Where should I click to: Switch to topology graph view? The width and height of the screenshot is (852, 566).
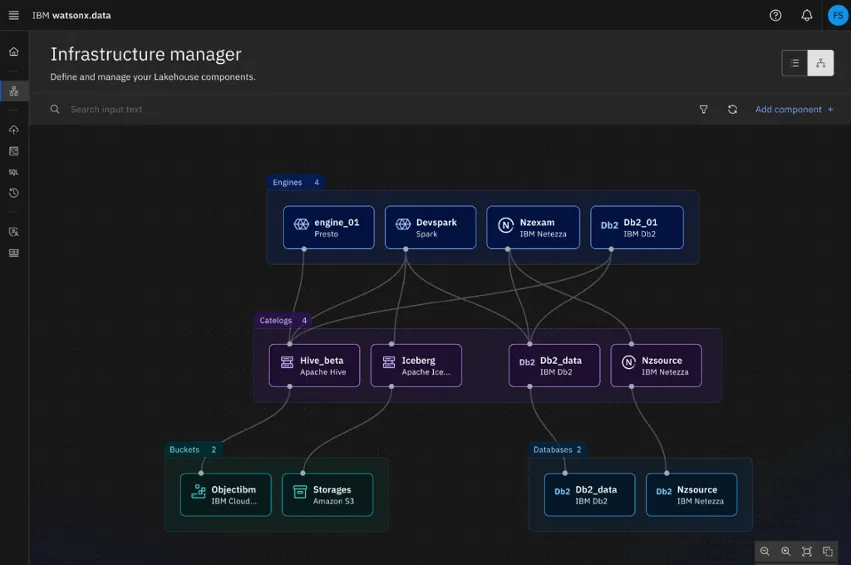(x=820, y=63)
